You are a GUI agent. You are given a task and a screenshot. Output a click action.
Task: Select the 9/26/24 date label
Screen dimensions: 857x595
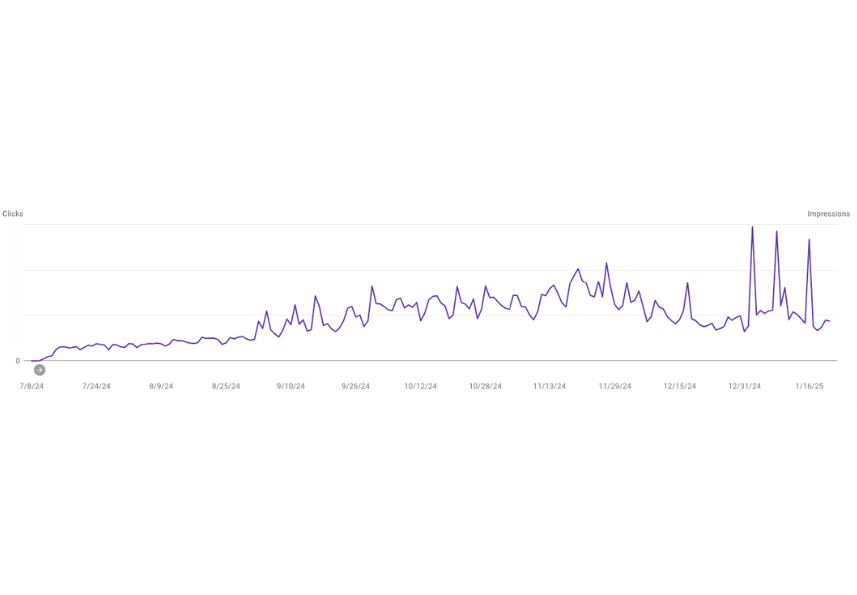coord(355,386)
